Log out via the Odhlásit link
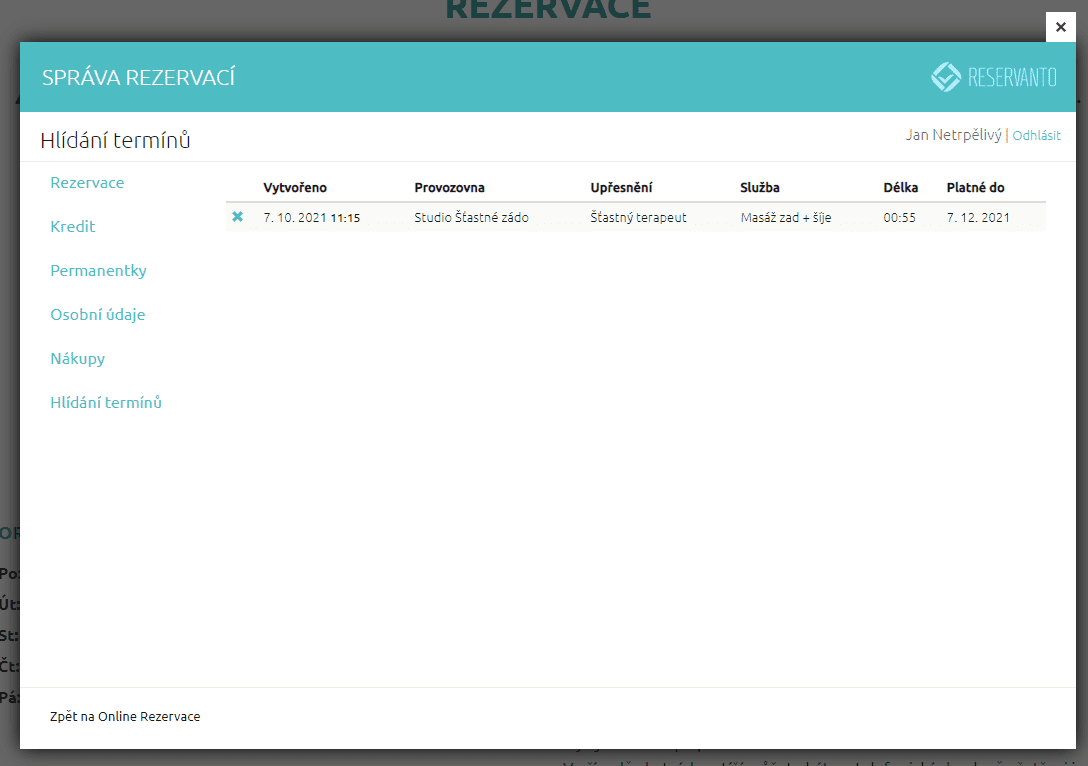The width and height of the screenshot is (1088, 766). click(1036, 135)
